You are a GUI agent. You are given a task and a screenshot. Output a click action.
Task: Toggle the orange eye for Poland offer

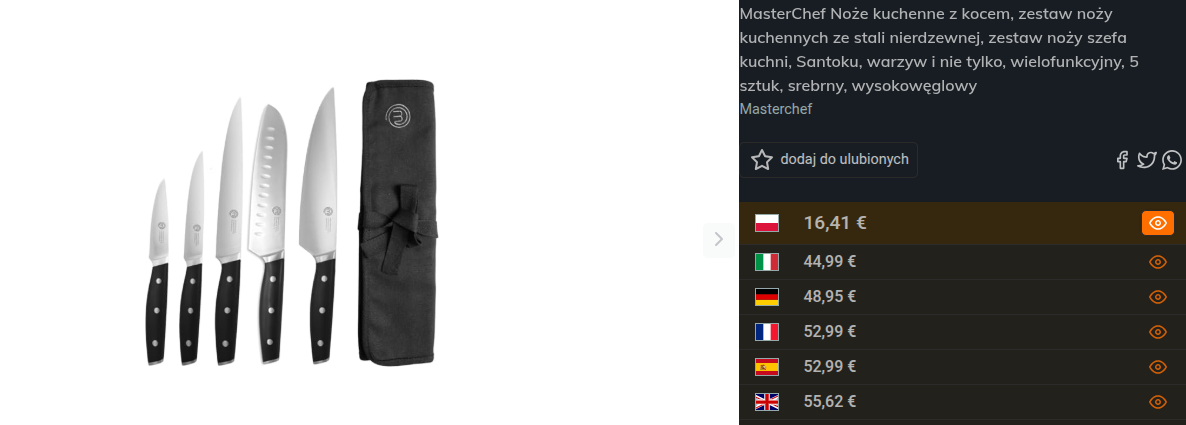[1157, 223]
